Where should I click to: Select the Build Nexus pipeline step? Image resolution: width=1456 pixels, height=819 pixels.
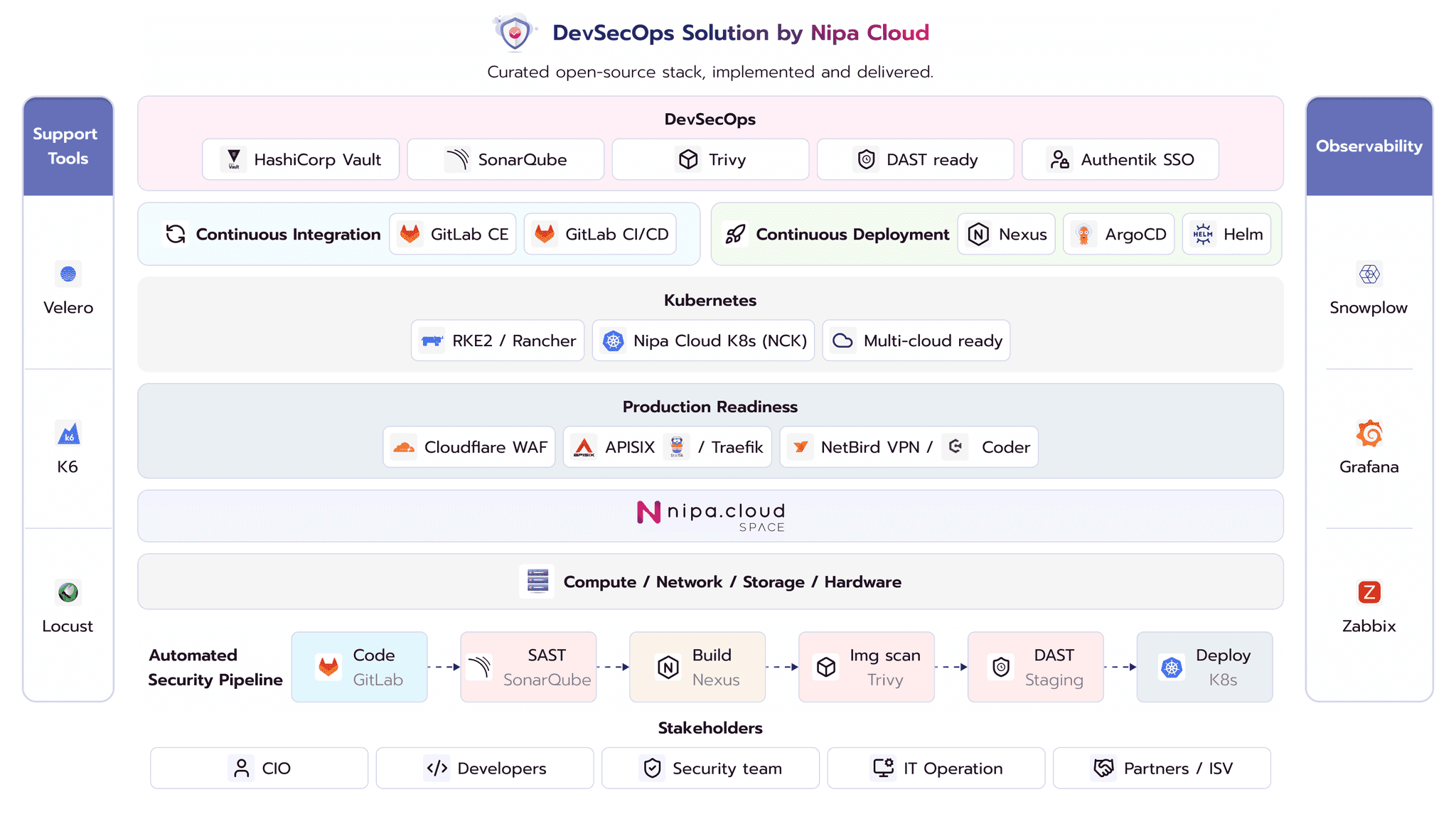[x=697, y=667]
